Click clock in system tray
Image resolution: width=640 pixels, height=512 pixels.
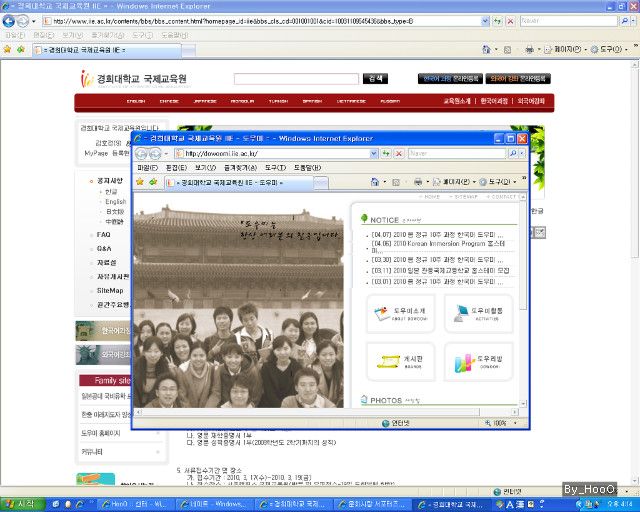(x=620, y=505)
